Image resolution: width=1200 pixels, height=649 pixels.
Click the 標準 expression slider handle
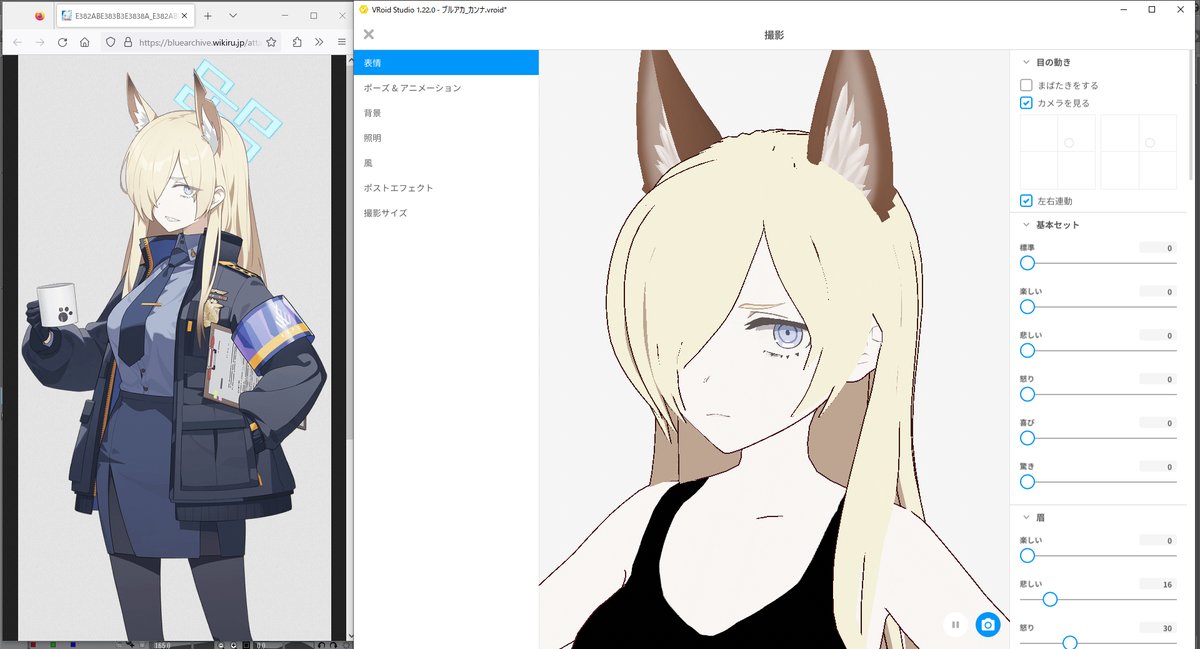click(1027, 263)
